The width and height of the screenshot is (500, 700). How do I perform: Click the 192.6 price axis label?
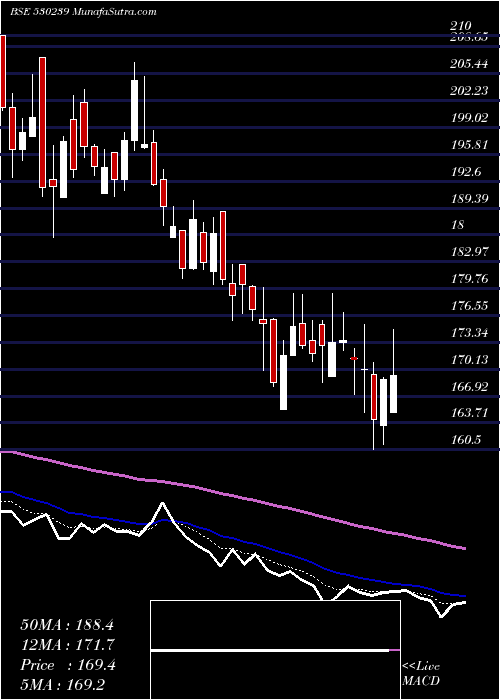[x=466, y=171]
